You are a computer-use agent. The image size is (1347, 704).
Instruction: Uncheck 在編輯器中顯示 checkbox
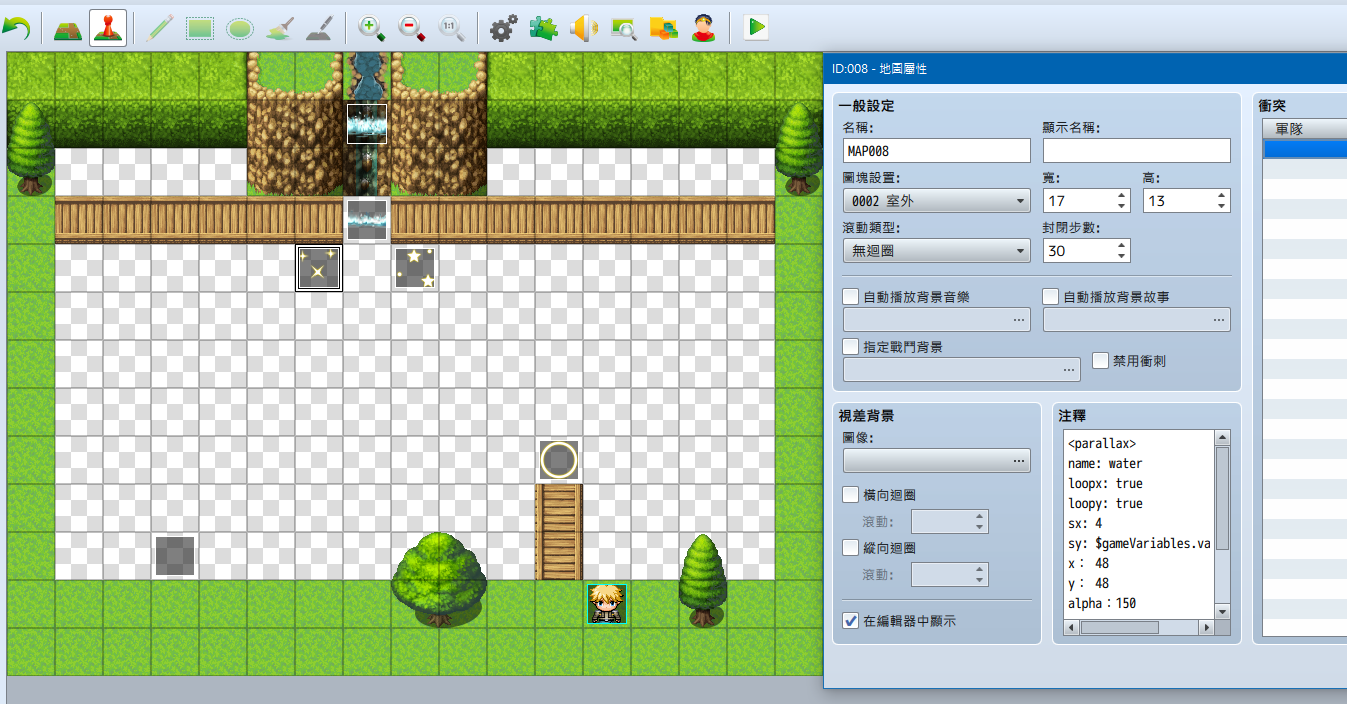point(851,621)
